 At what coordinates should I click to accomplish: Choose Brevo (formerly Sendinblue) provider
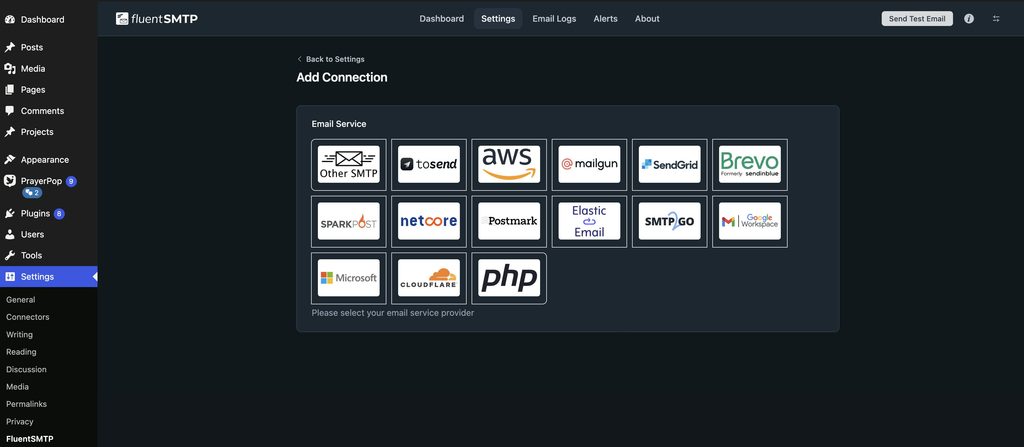click(x=750, y=165)
